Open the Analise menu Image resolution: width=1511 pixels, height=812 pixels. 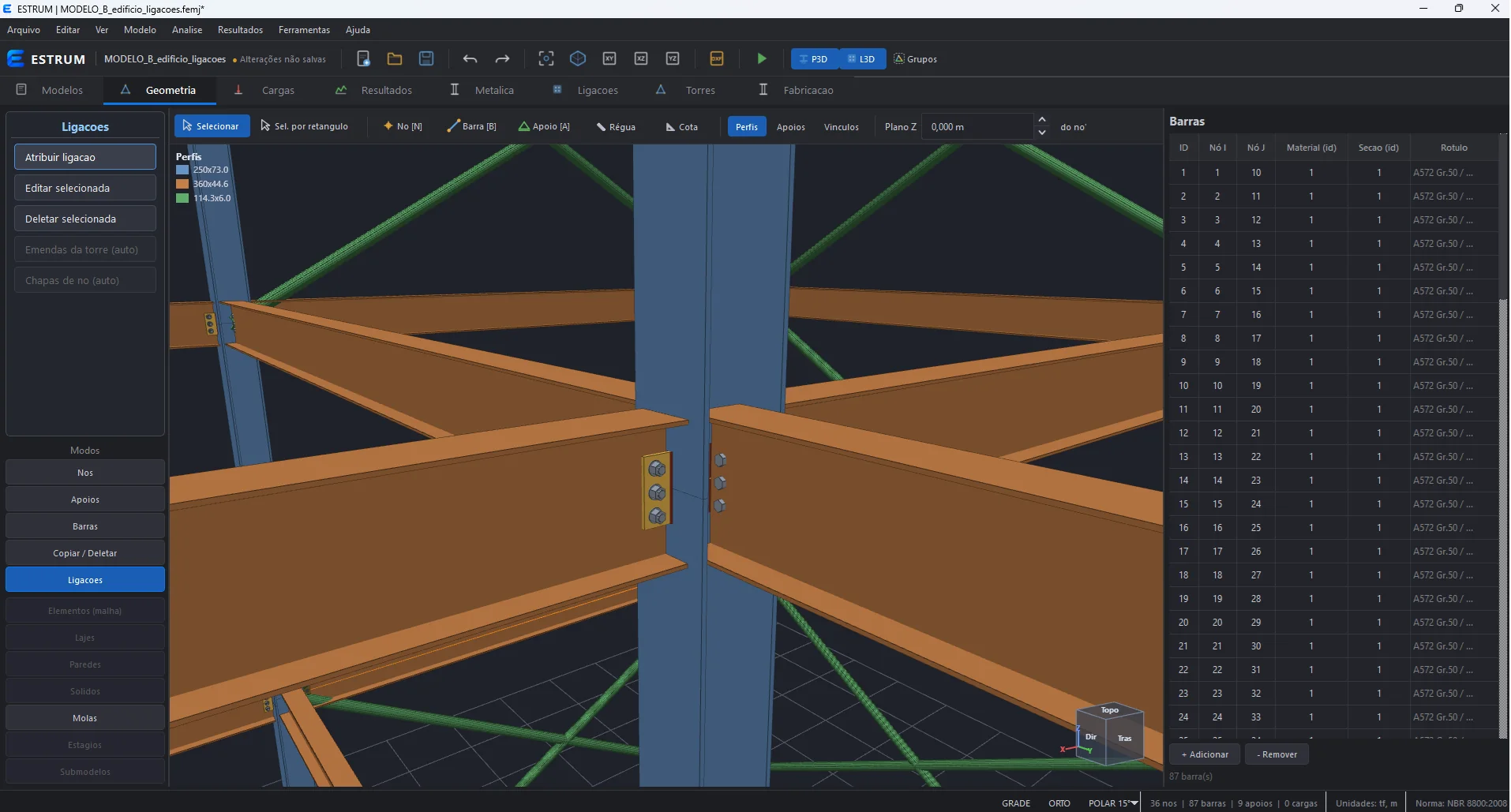[x=187, y=30]
